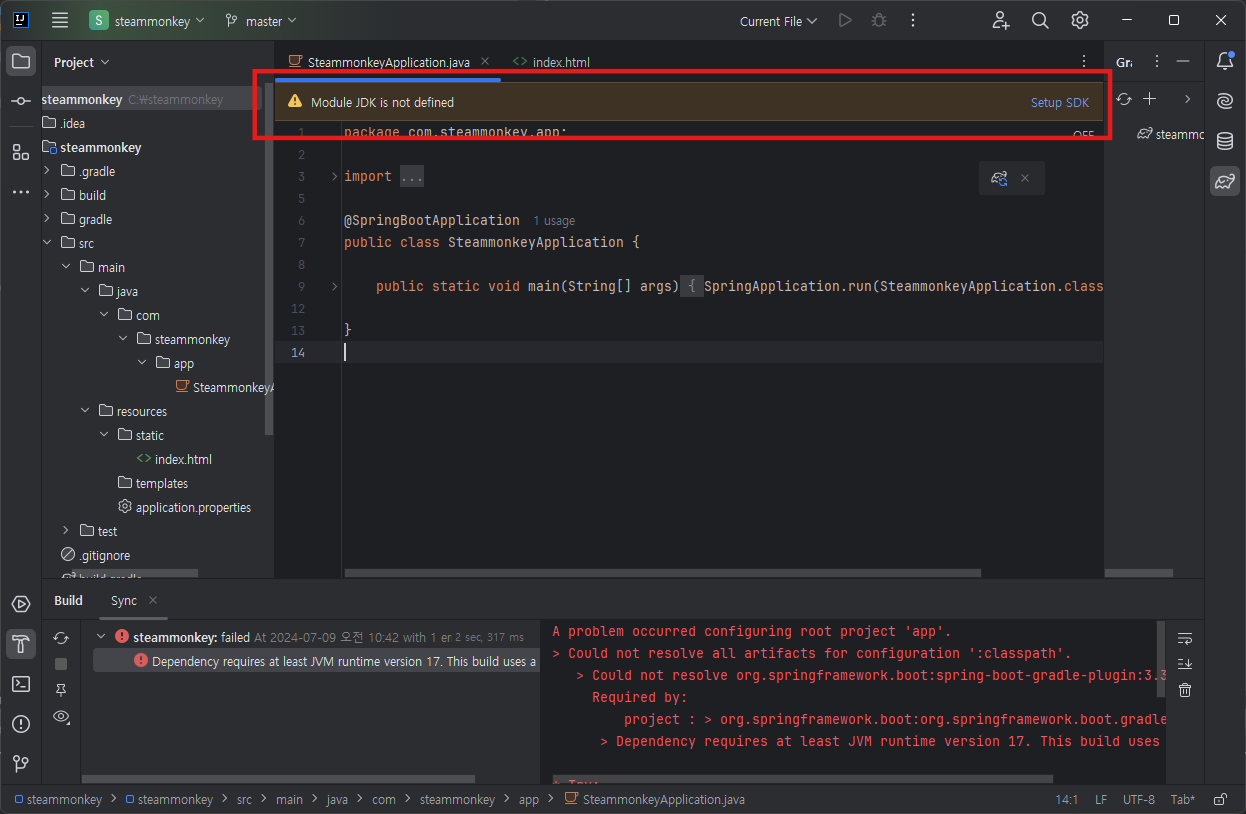Toggle soft-wrap in build output

[1185, 638]
